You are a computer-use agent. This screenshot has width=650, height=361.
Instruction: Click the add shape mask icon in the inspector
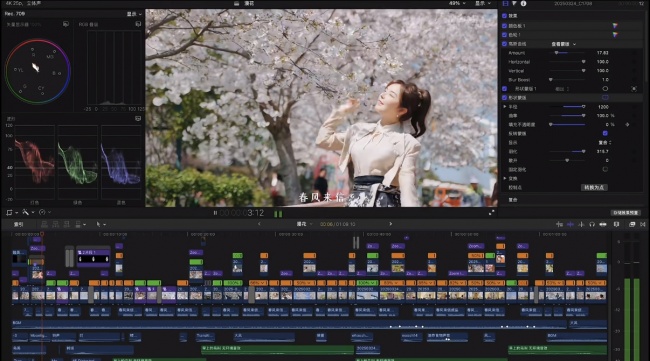605,89
